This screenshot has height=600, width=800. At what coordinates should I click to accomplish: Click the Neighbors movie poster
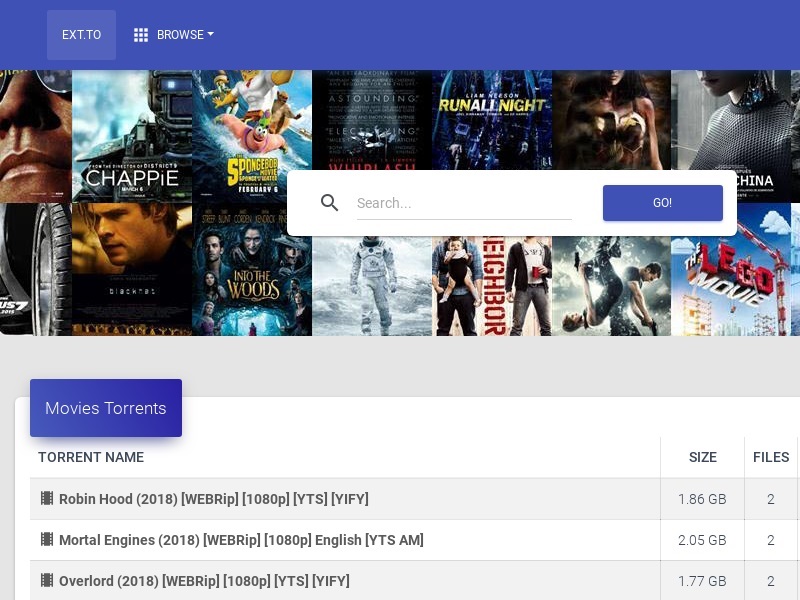(492, 286)
